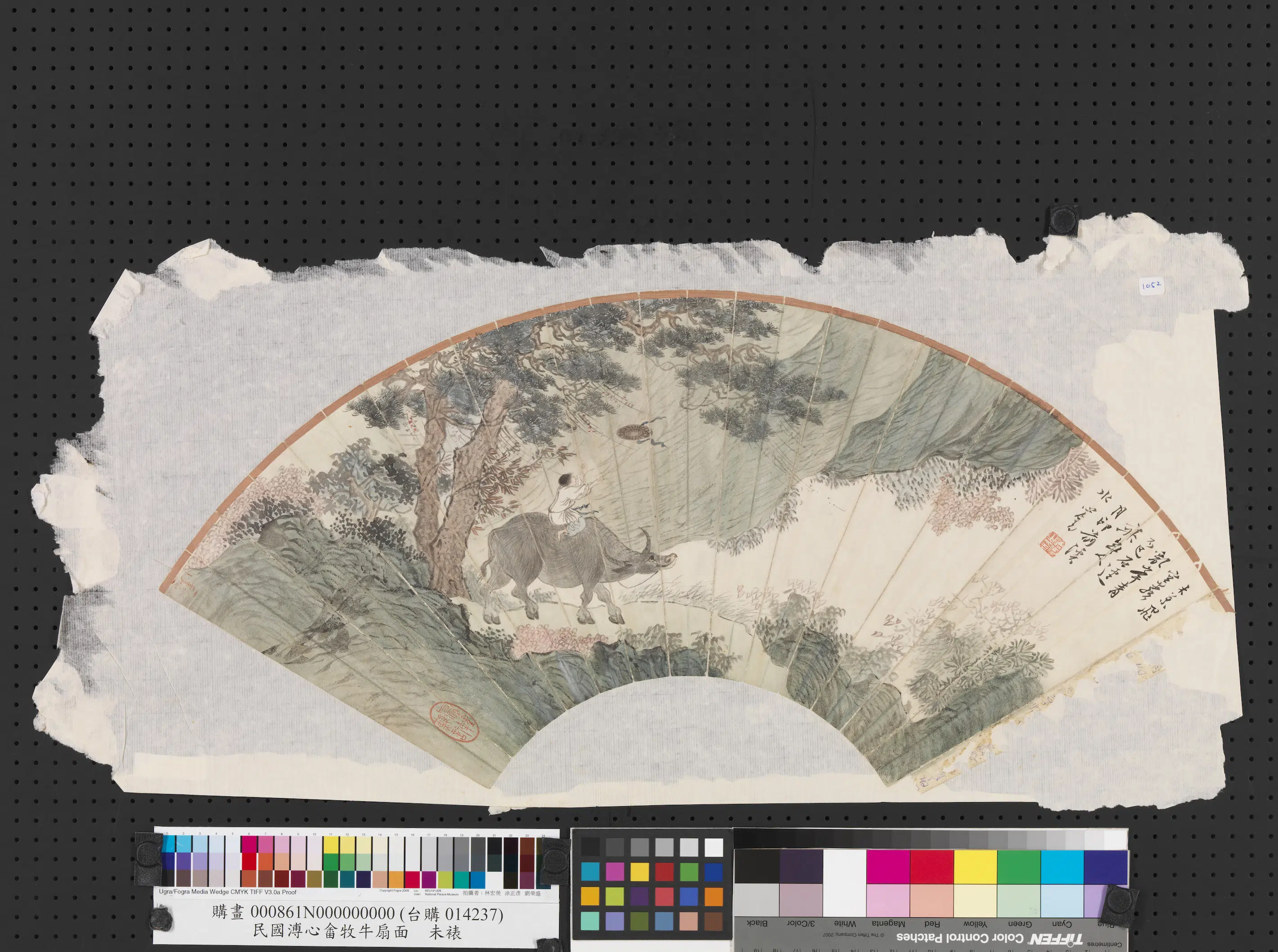Click the upside-down "White" label on Tiffen chart

(x=845, y=923)
